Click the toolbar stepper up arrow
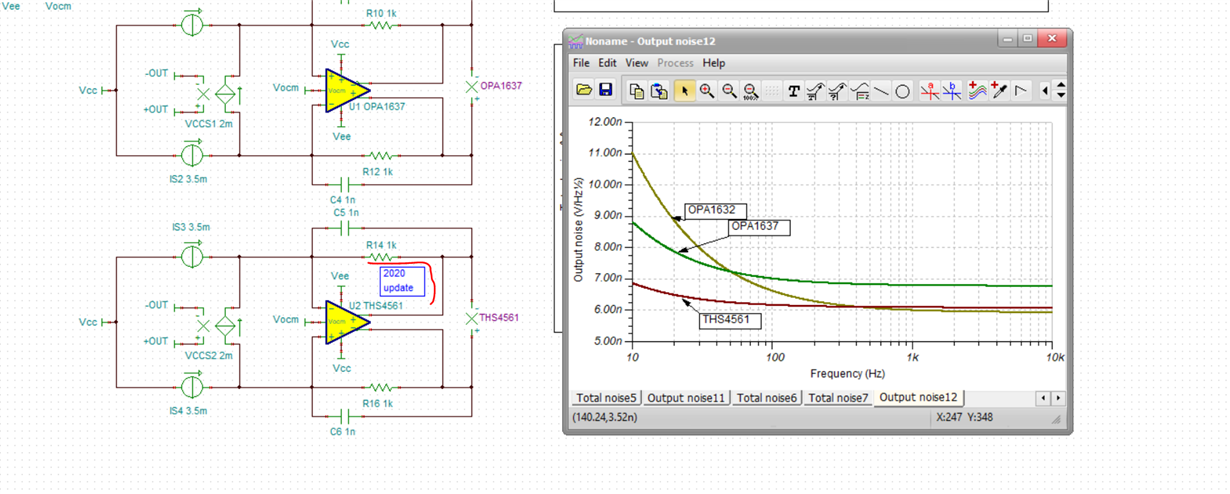The image size is (1230, 494). 1060,85
